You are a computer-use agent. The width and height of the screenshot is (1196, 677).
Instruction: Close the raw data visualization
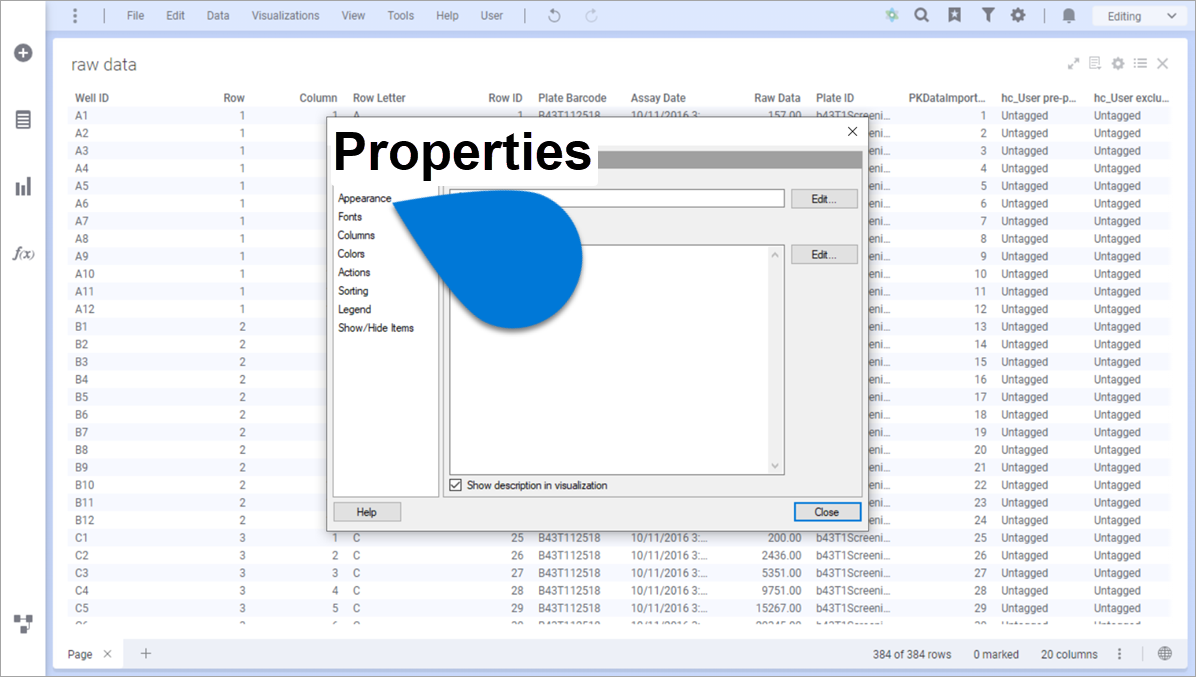tap(1162, 64)
